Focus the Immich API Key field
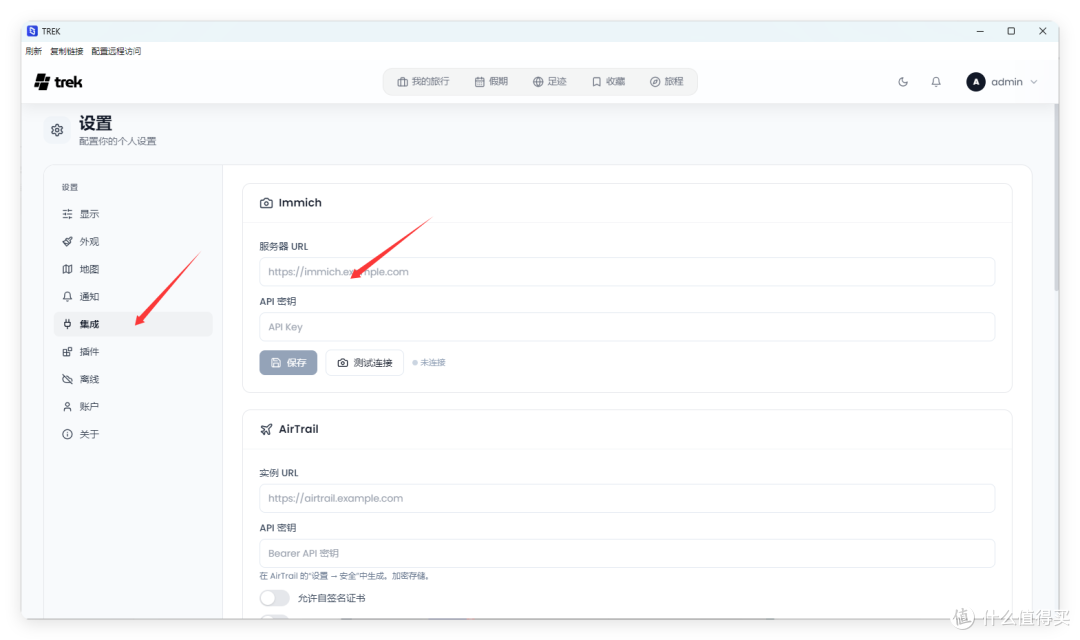Screen dimensions: 1080x640 click(x=627, y=327)
